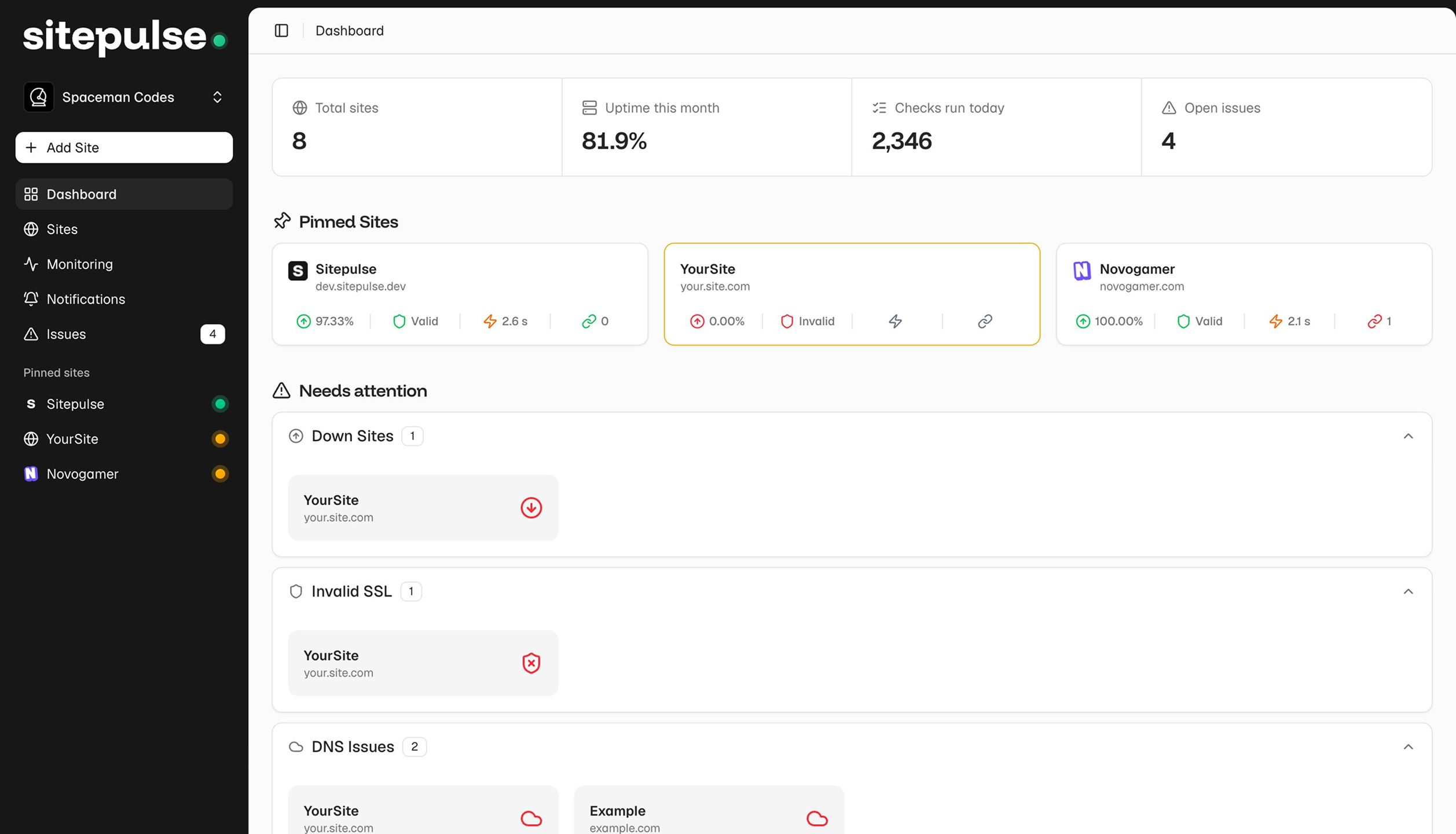Click the Open issues value 4
The width and height of the screenshot is (1456, 834).
[1168, 141]
